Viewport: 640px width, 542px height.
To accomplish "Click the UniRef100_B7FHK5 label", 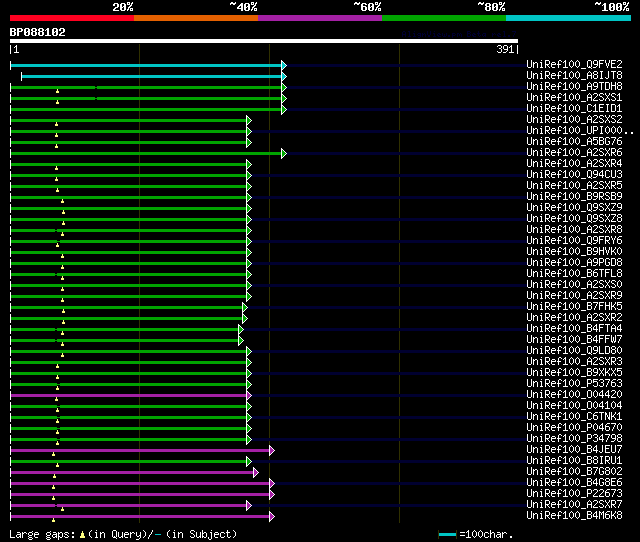I will (x=574, y=307).
